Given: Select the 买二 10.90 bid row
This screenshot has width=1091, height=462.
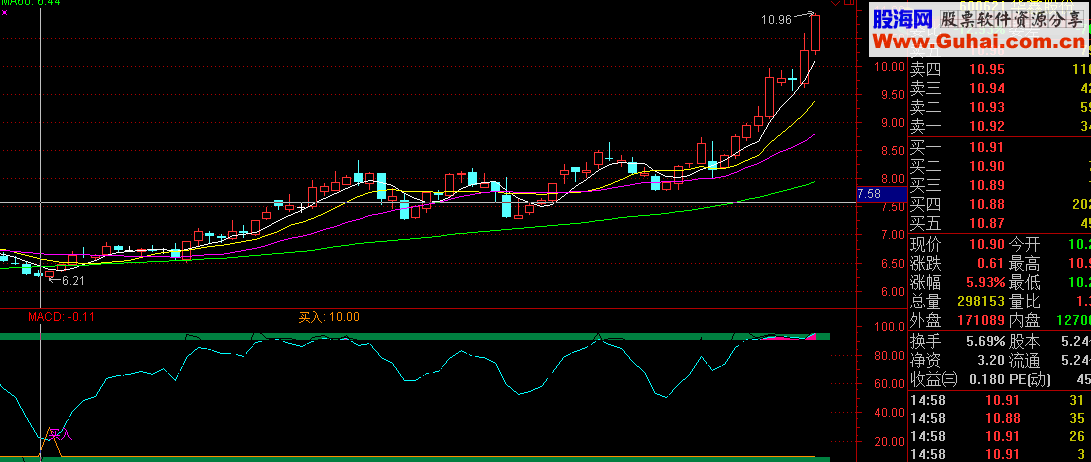Looking at the screenshot, I should pyautogui.click(x=1000, y=166).
